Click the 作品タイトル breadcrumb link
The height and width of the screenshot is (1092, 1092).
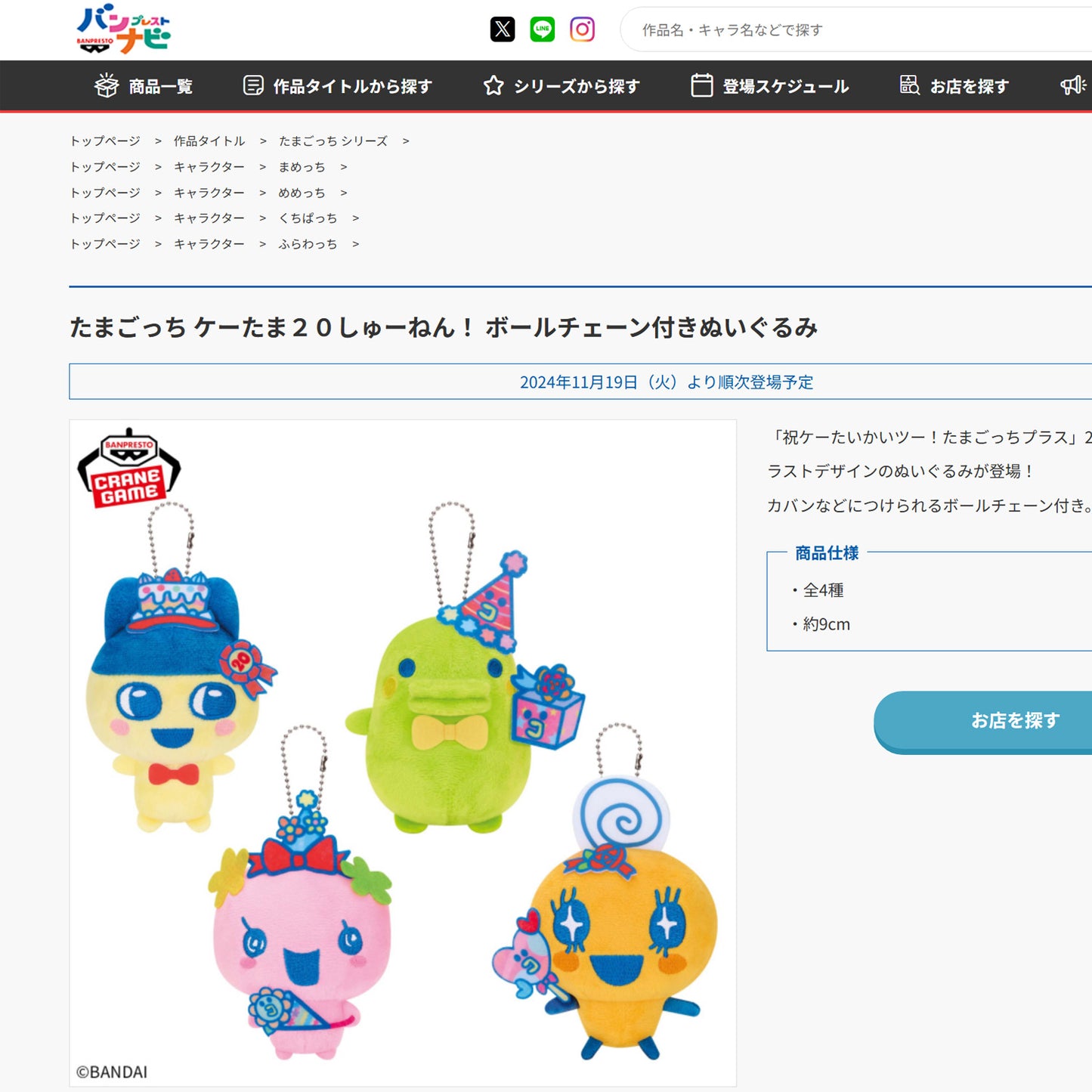pyautogui.click(x=209, y=141)
